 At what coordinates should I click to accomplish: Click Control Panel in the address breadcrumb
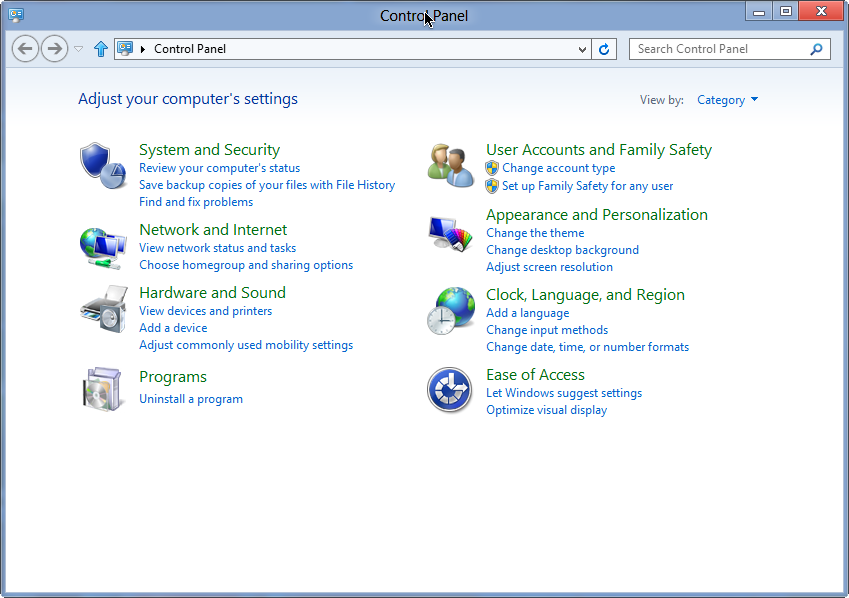[x=190, y=49]
